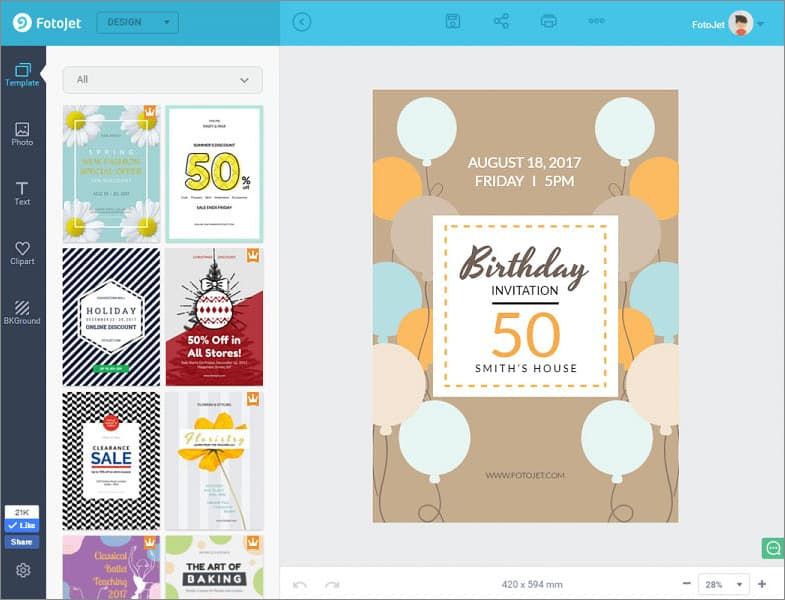Viewport: 785px width, 600px height.
Task: Select the yellow flower Floristry template
Action: [214, 461]
